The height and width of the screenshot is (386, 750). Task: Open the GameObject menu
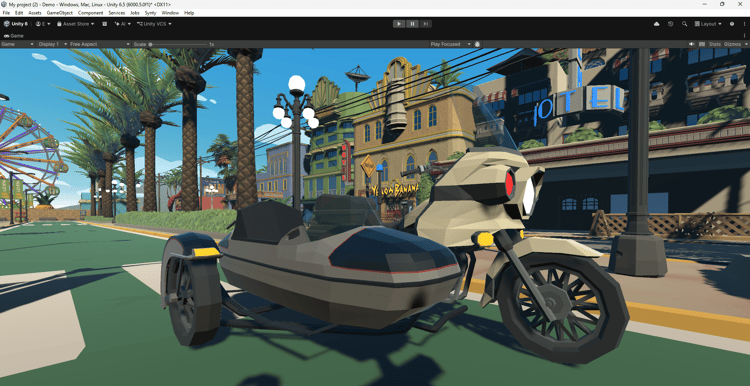(x=59, y=13)
